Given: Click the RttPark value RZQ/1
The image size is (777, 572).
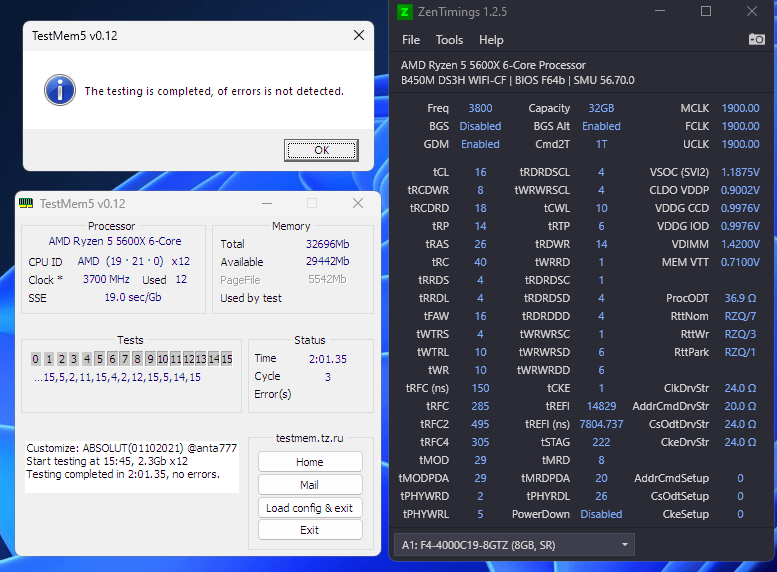Looking at the screenshot, I should (x=740, y=352).
